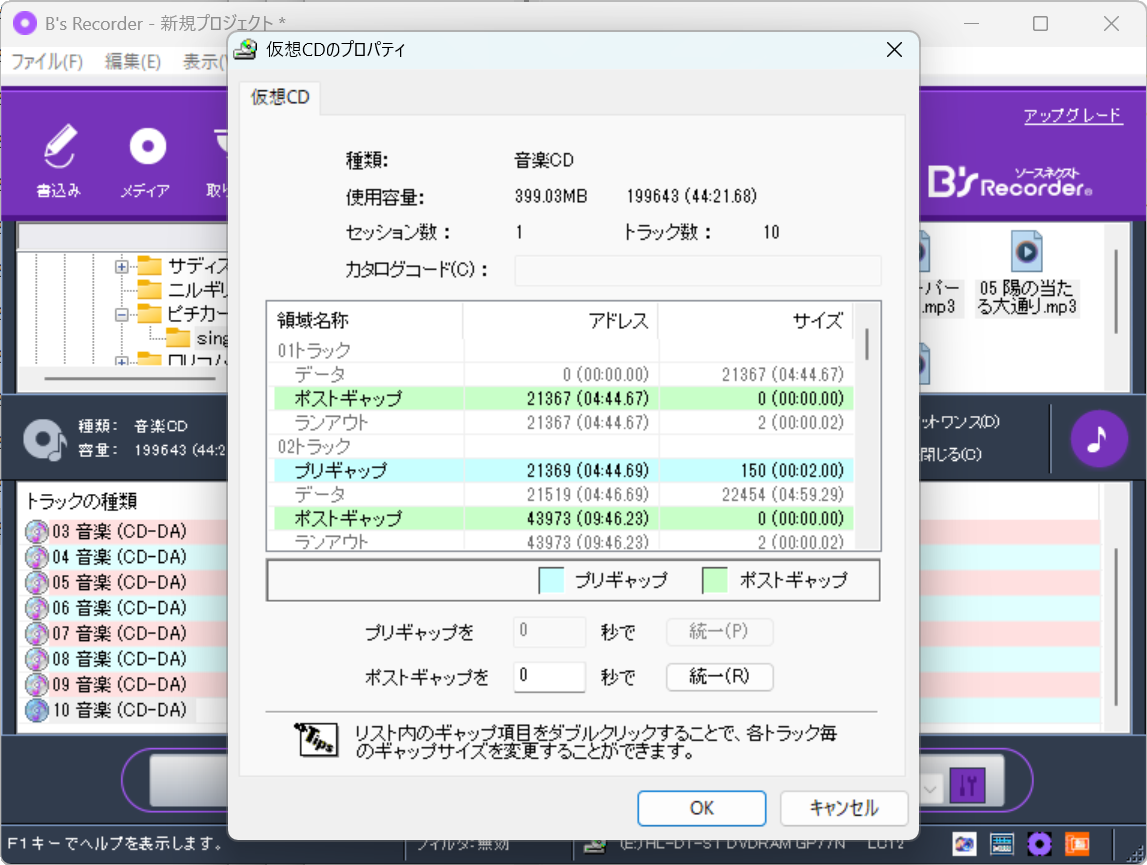Click the アドレス column header

[560, 321]
